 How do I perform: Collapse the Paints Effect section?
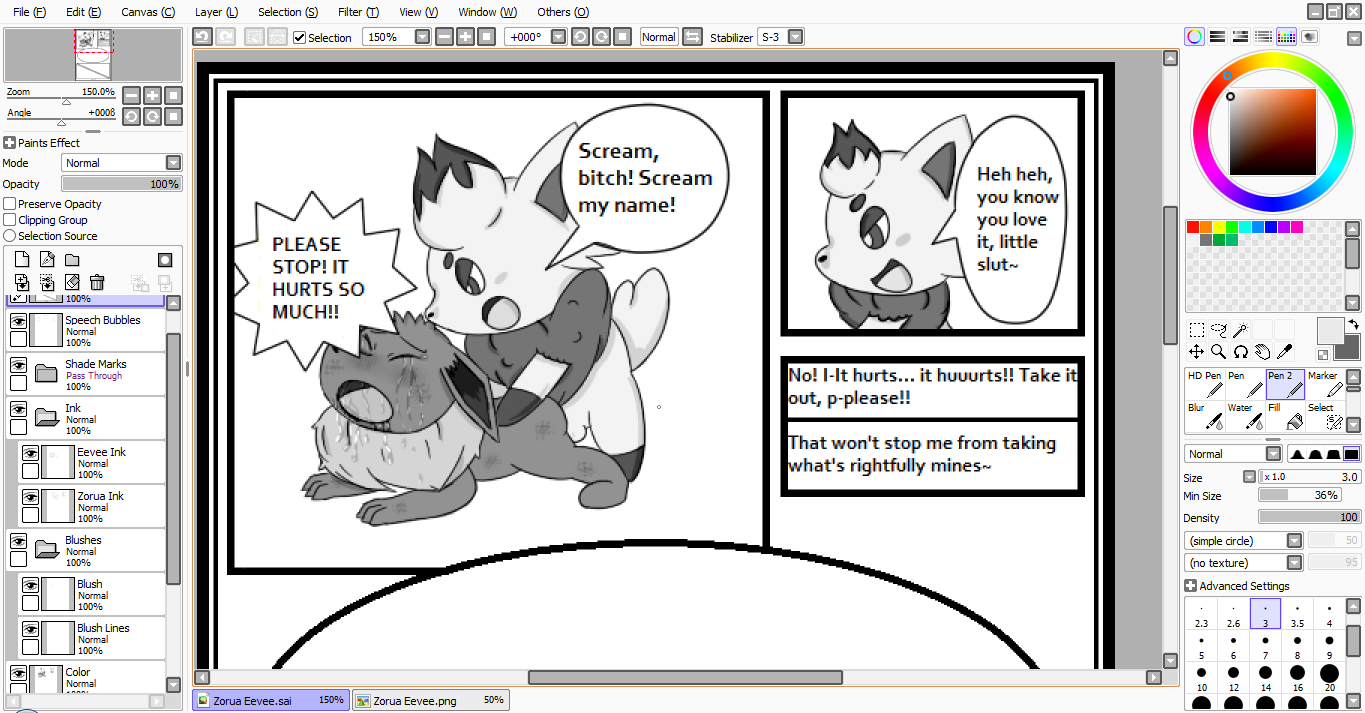(x=9, y=143)
